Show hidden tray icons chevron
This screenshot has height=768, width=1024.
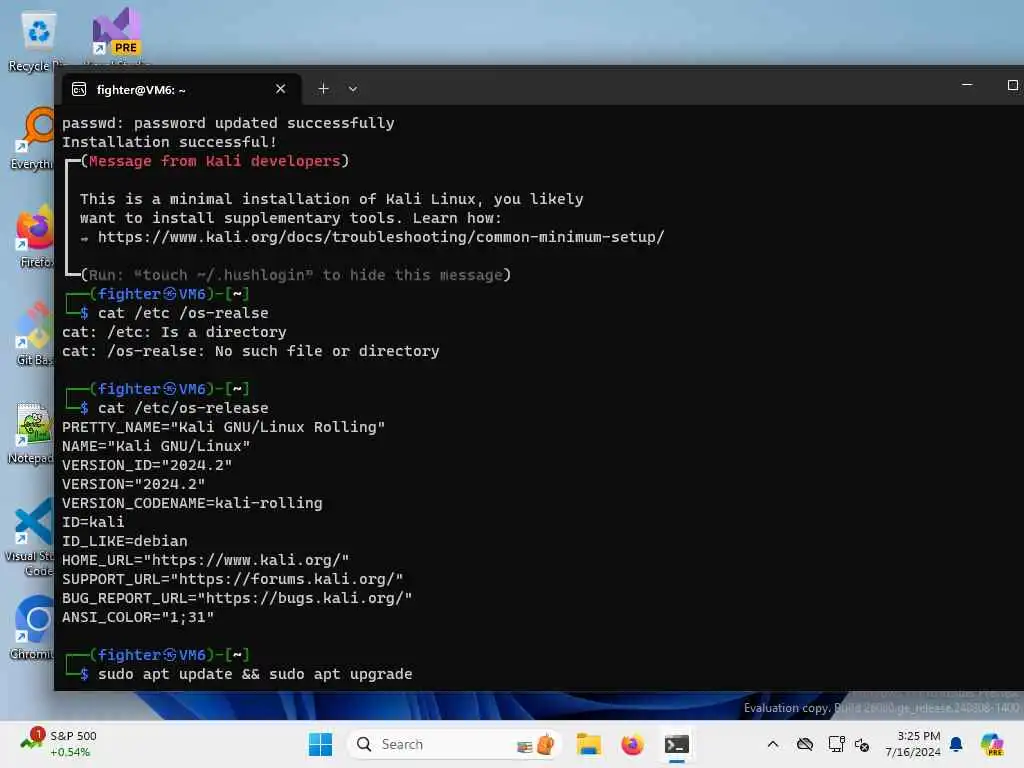click(x=773, y=744)
